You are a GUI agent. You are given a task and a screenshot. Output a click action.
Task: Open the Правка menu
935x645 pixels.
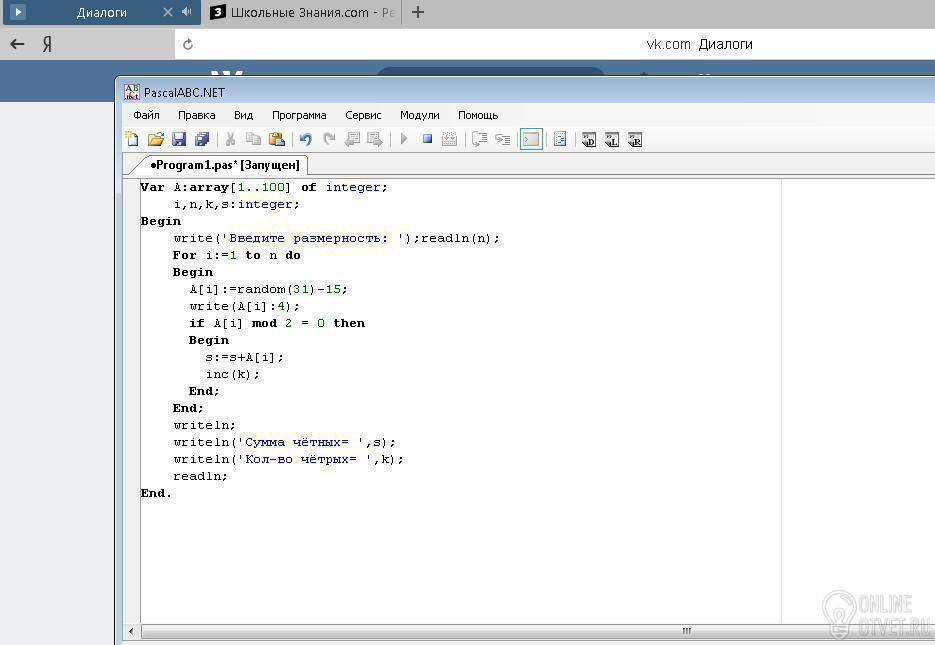[196, 115]
